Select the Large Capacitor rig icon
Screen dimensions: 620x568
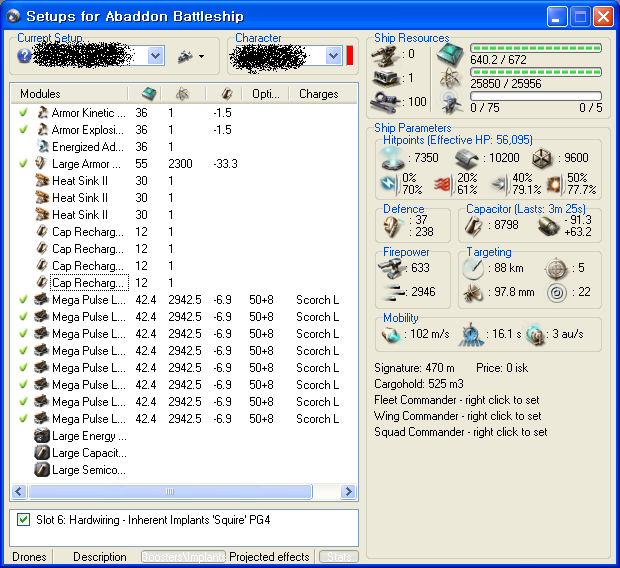click(x=42, y=453)
